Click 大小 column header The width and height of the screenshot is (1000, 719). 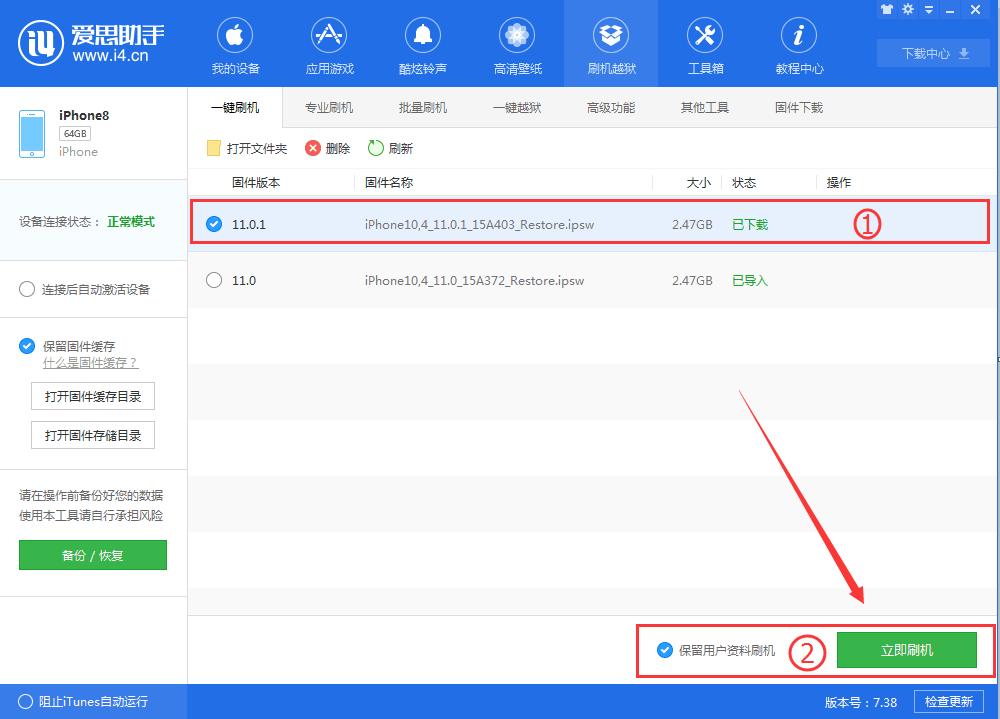click(698, 182)
